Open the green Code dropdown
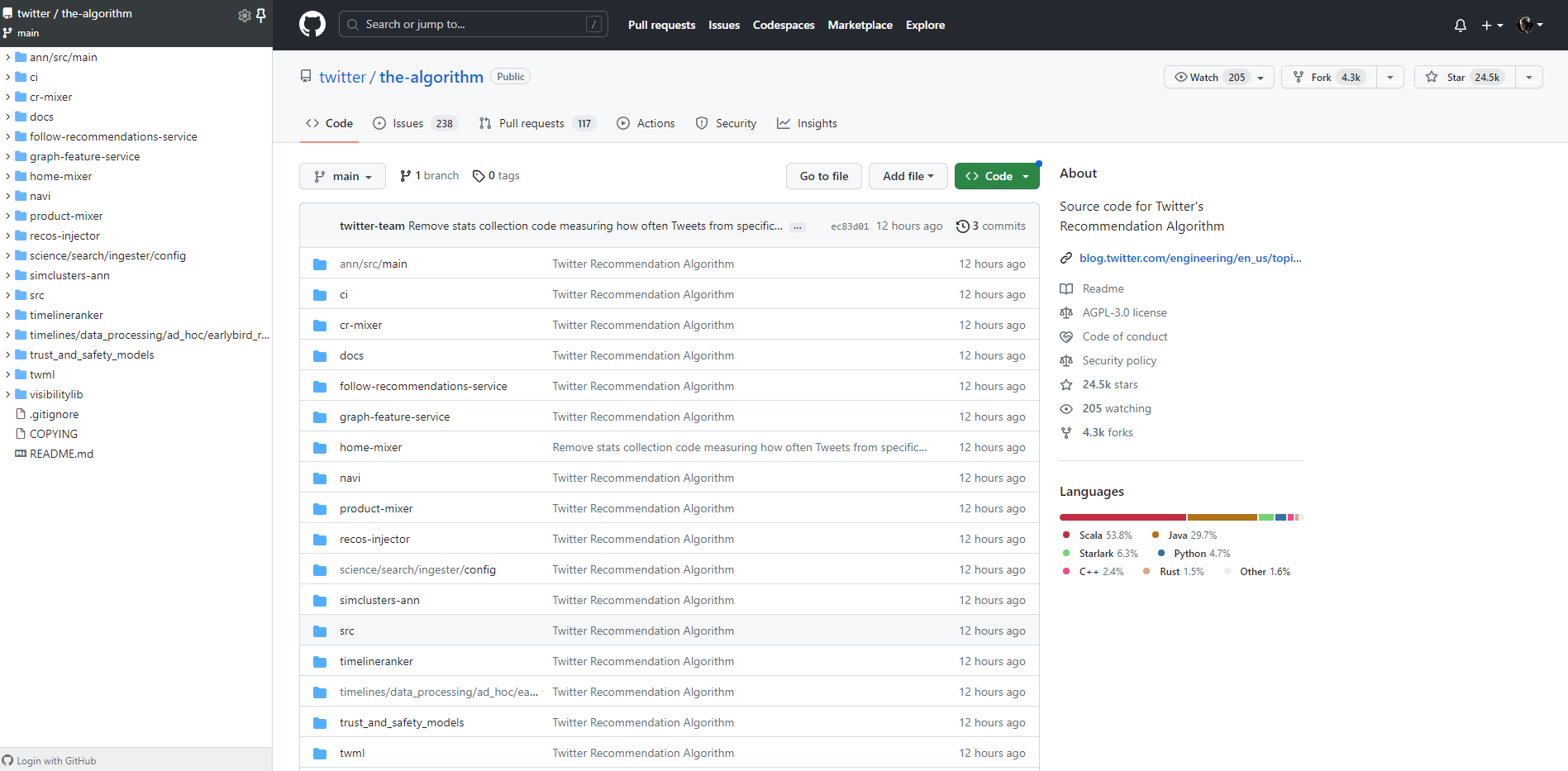The image size is (1568, 771). pyautogui.click(x=997, y=176)
